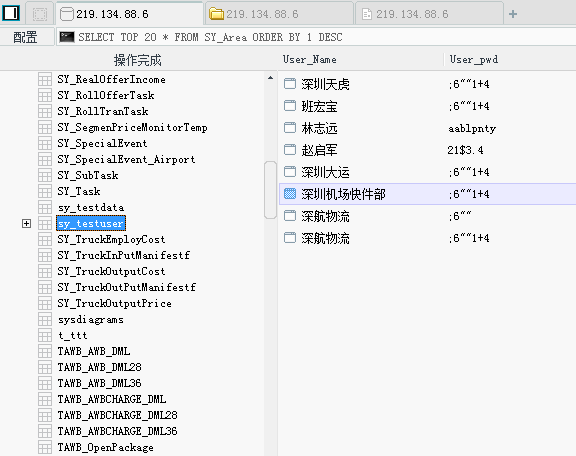
Task: Click row icon for 赵启军
Action: (290, 150)
